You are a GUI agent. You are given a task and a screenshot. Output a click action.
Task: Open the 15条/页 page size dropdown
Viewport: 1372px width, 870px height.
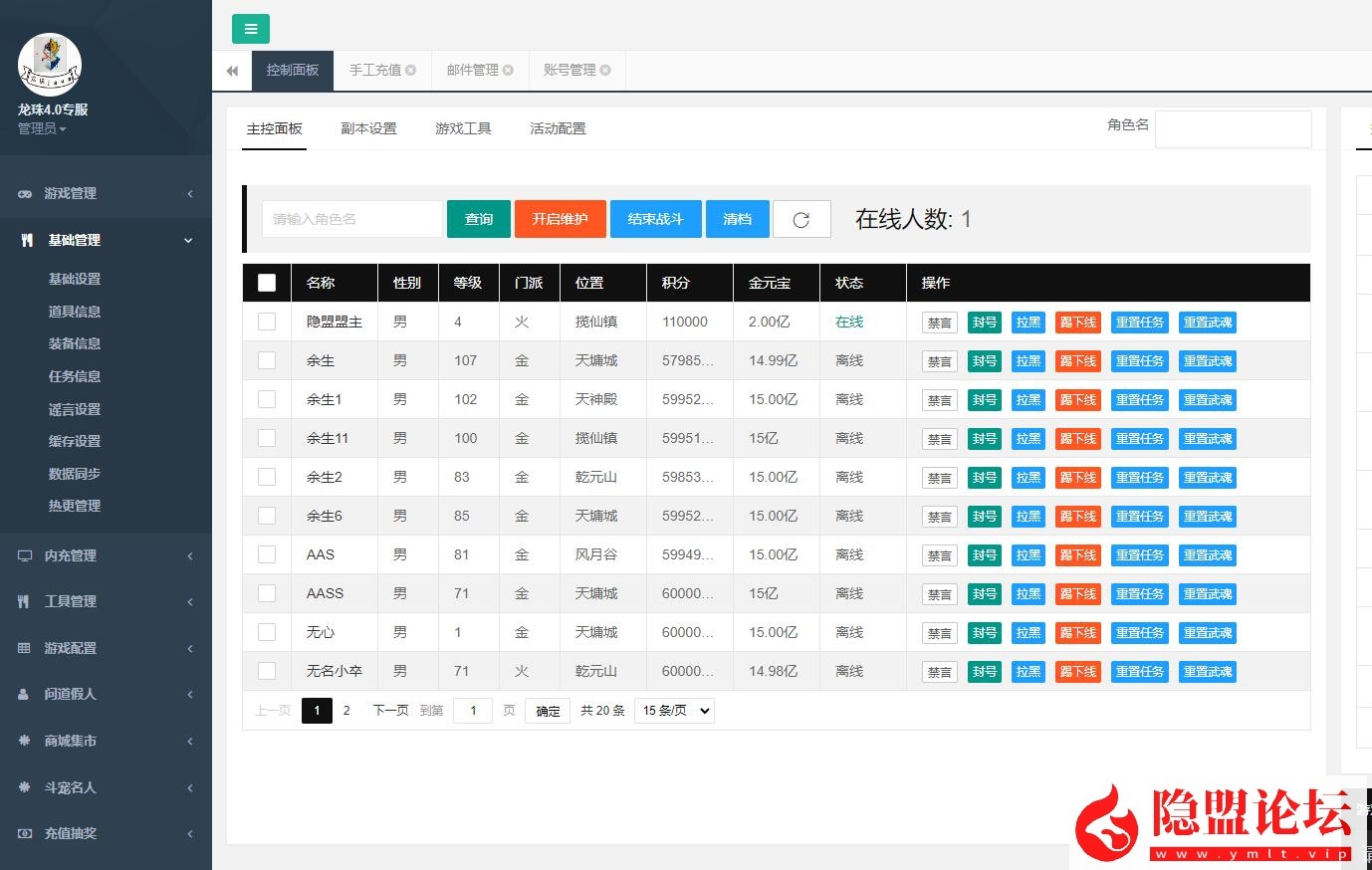[673, 710]
